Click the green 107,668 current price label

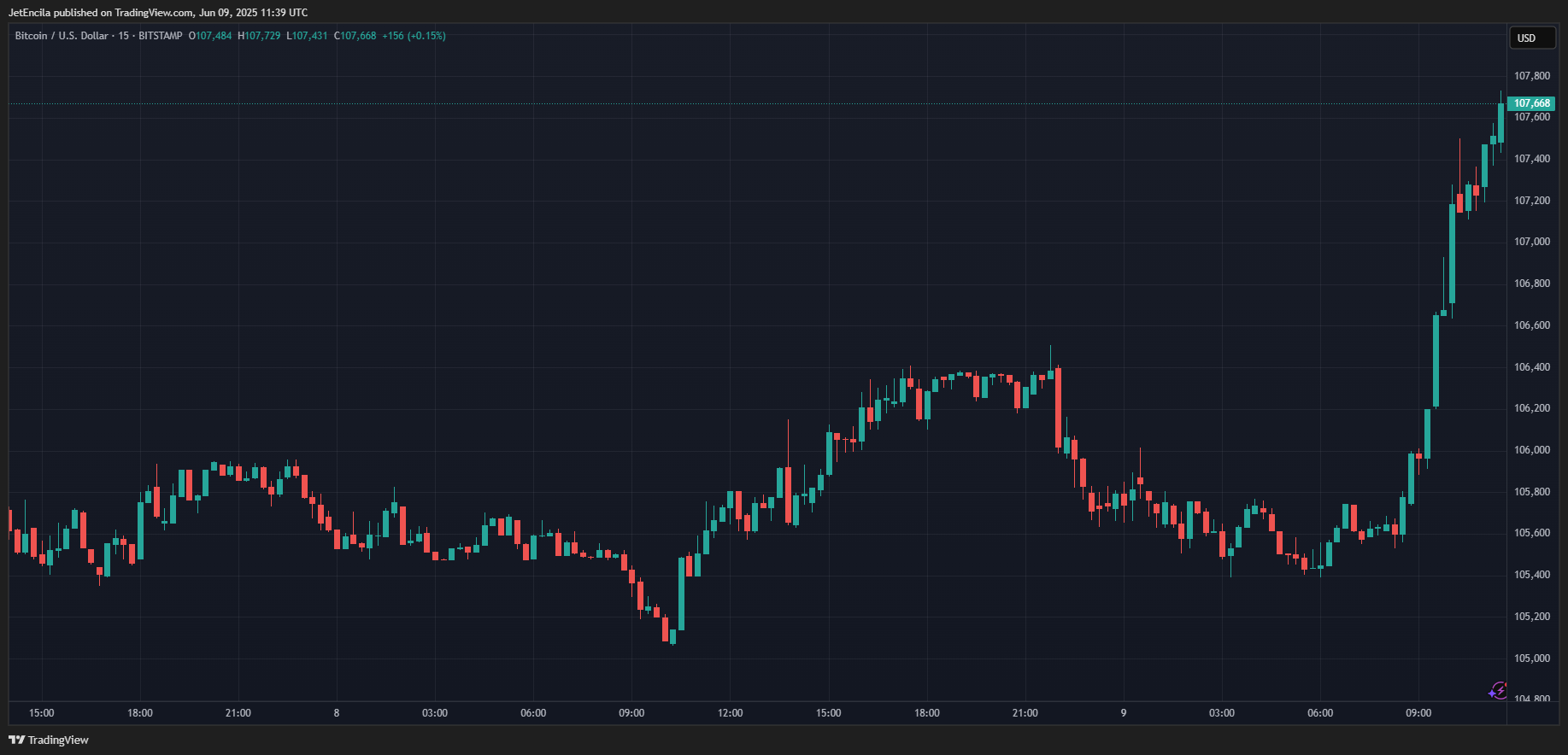(x=1531, y=103)
